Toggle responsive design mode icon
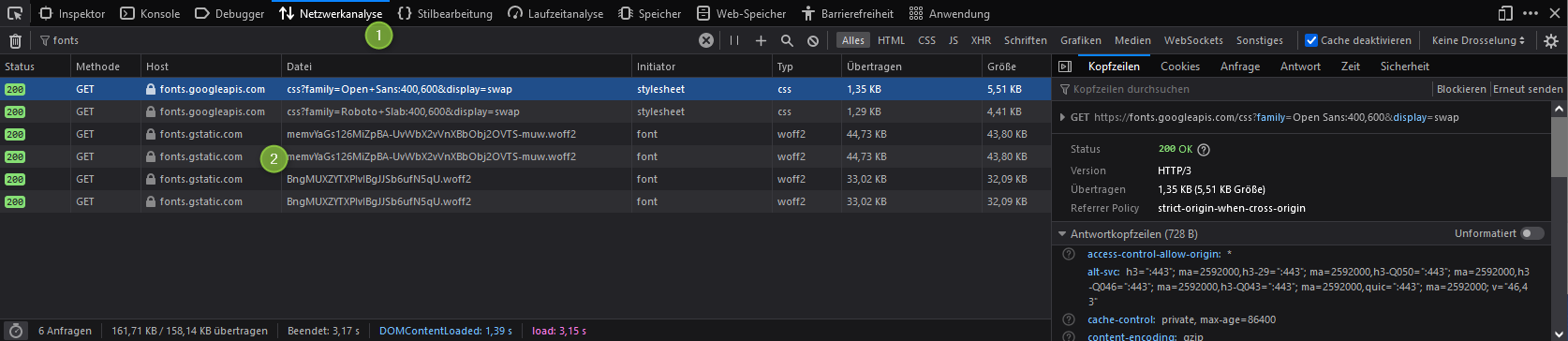The image size is (1568, 341). pos(1505,13)
